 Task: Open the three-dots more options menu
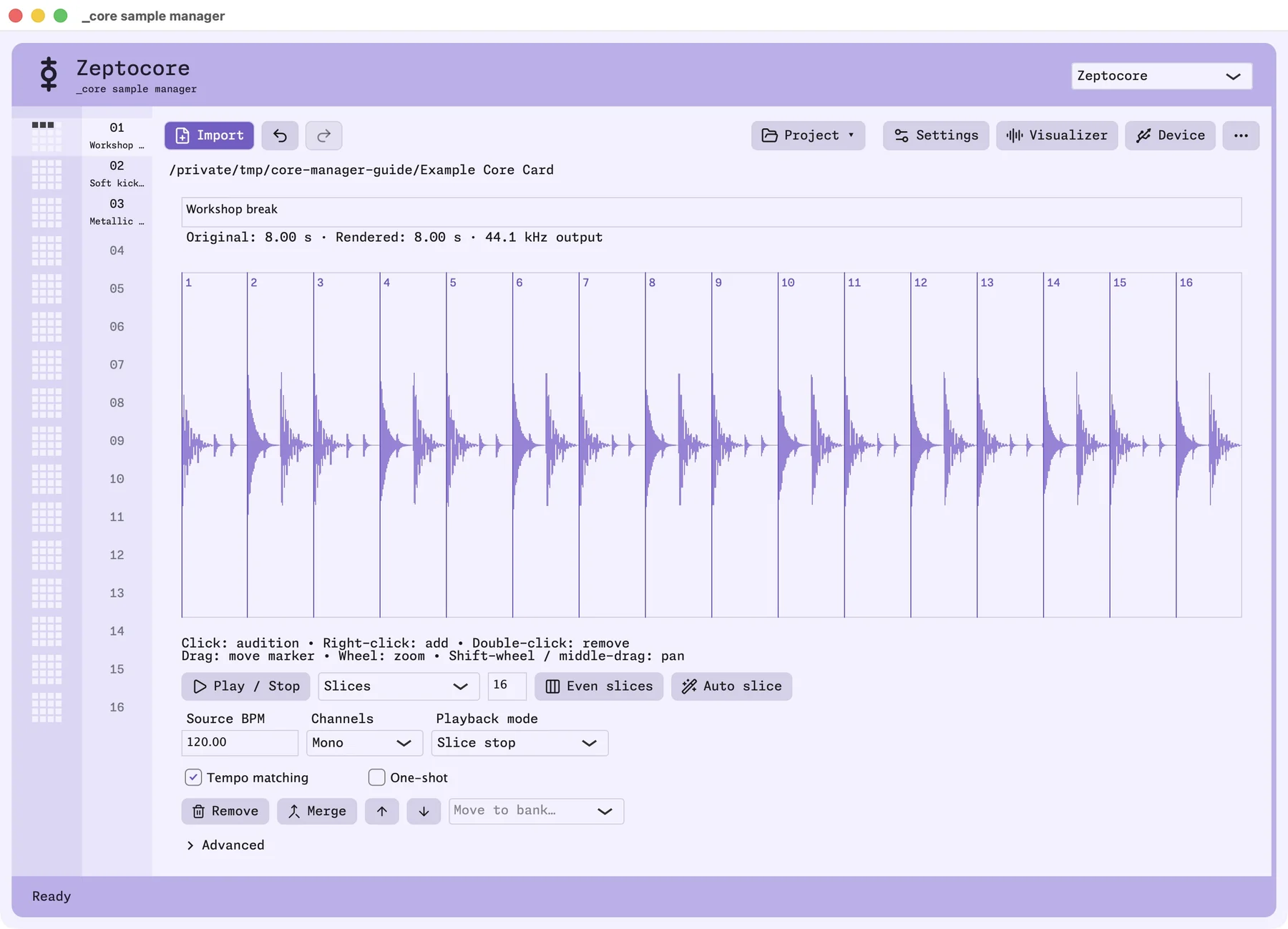[x=1241, y=135]
